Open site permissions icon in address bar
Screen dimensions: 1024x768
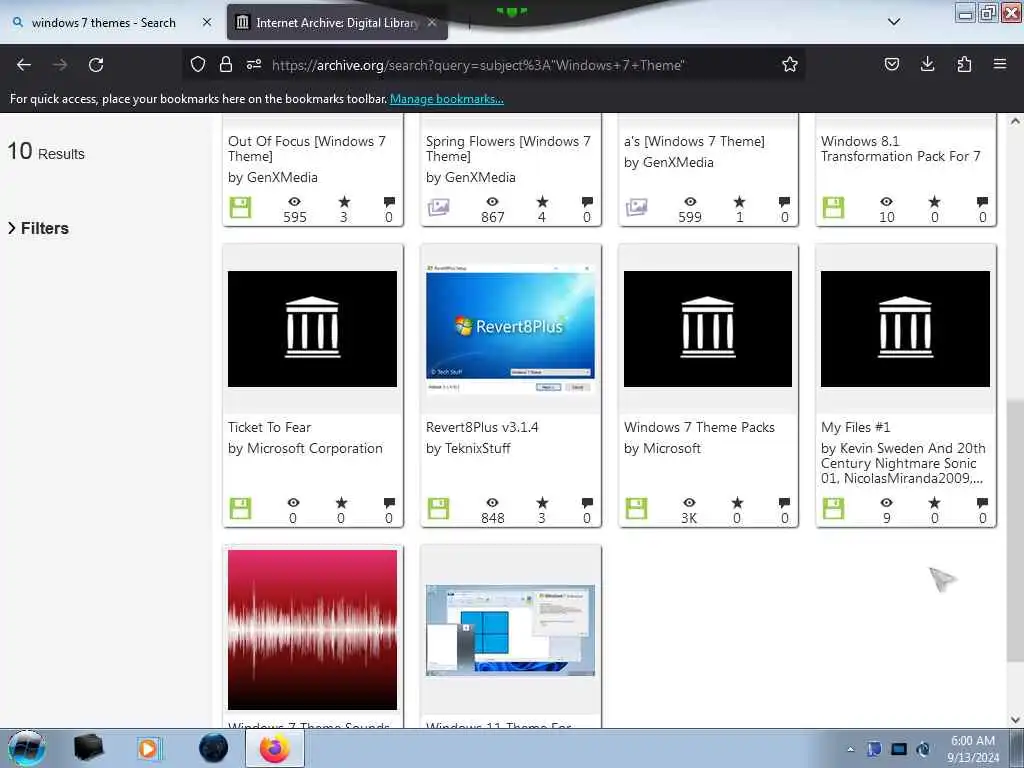pos(254,64)
